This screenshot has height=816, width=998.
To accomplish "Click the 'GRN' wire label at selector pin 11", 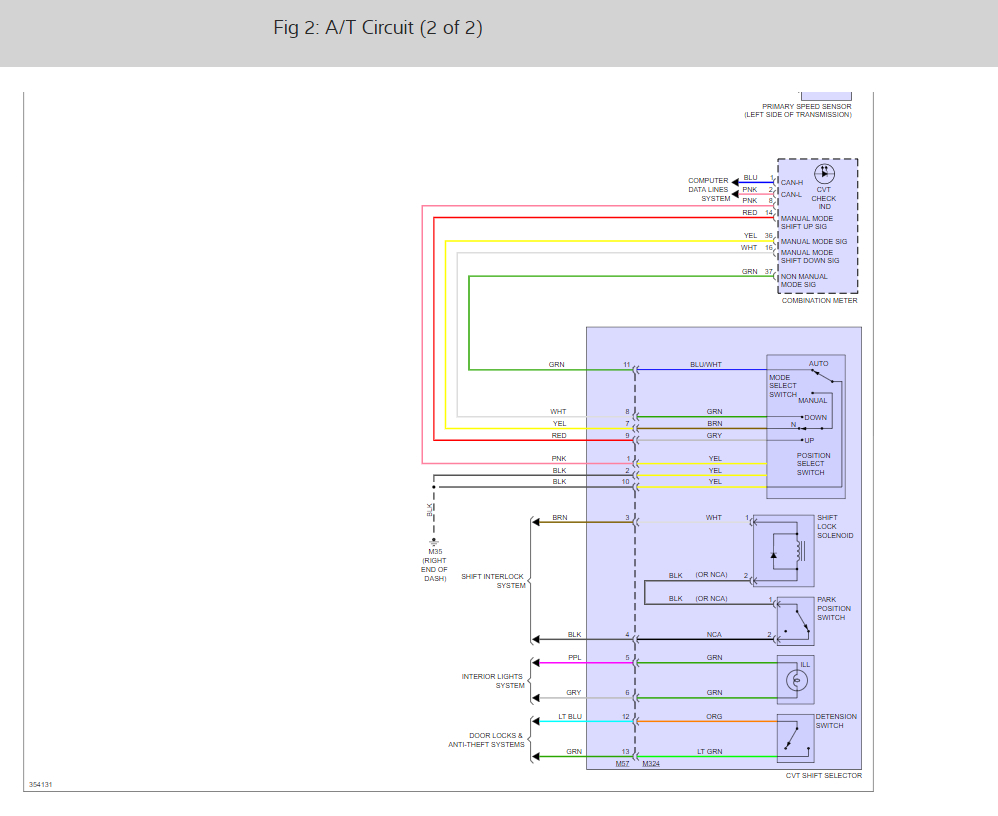I will coord(556,365).
